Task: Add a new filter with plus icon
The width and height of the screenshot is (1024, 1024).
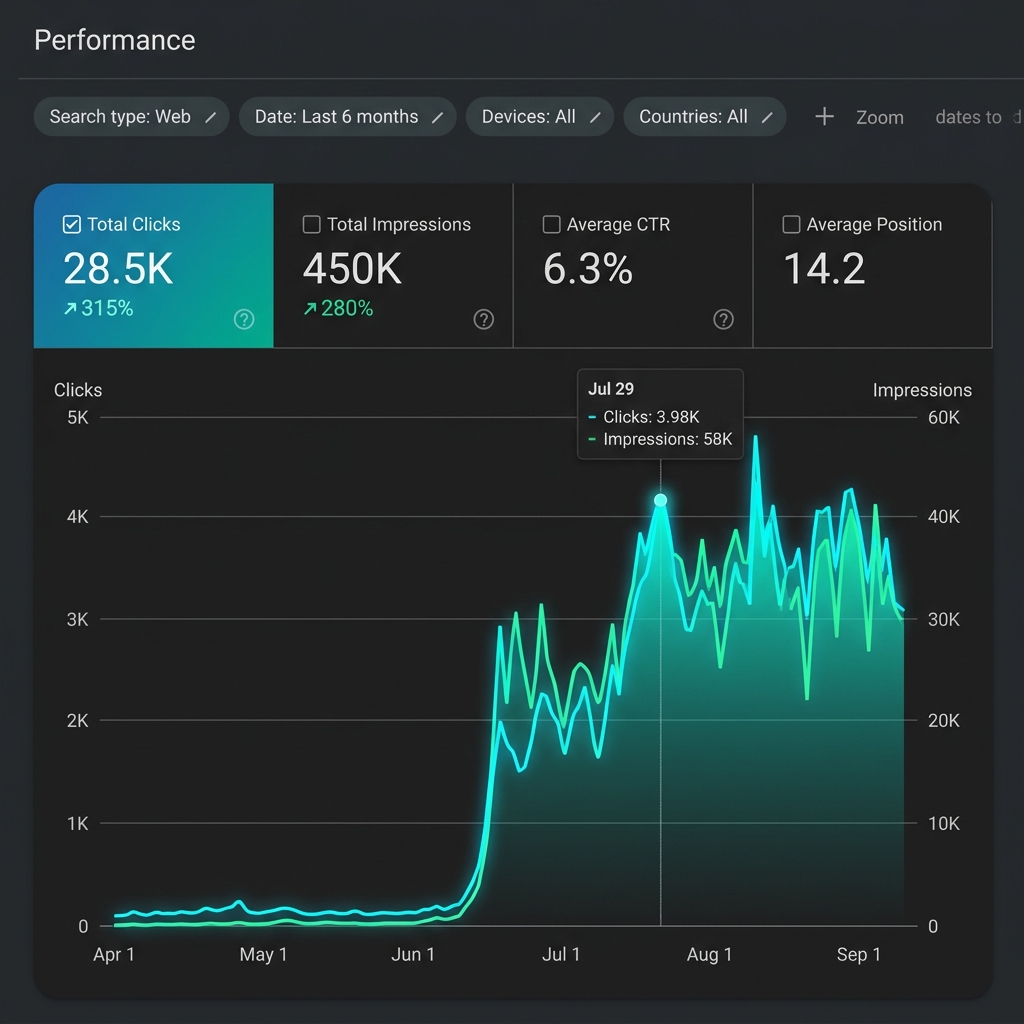Action: pyautogui.click(x=824, y=117)
